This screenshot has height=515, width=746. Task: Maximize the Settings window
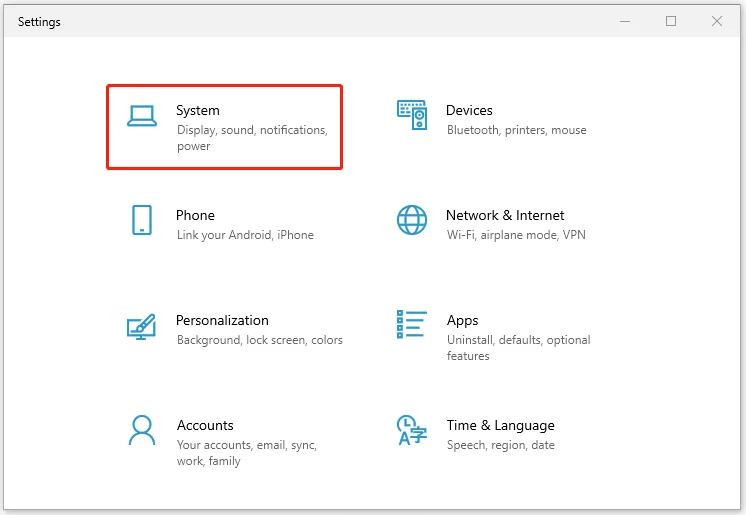[x=671, y=21]
